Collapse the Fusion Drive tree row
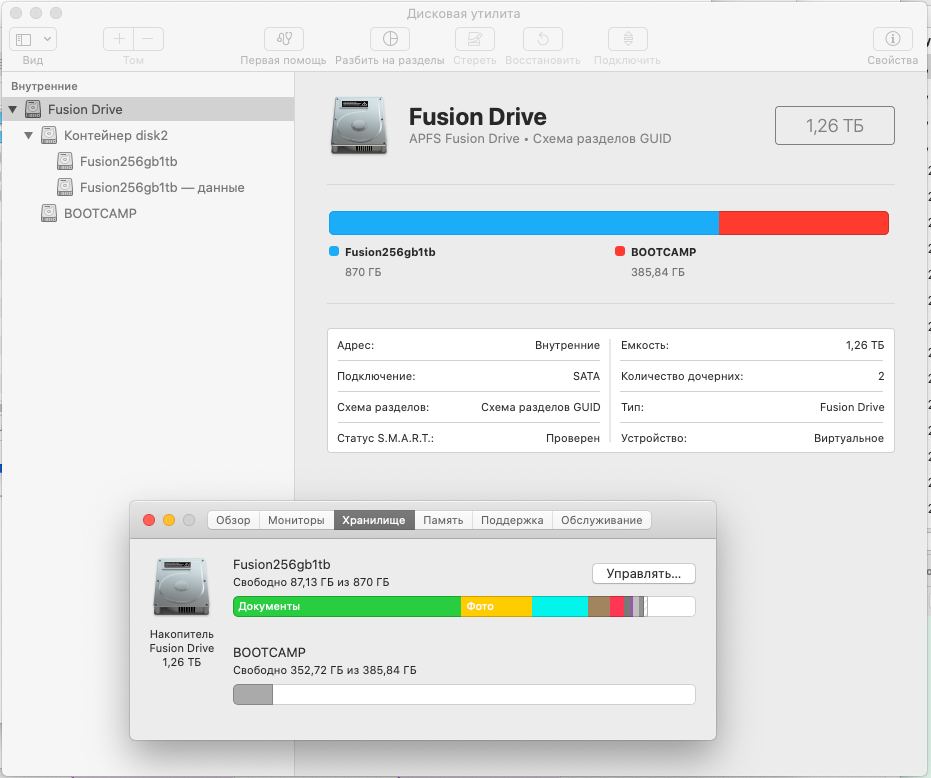Viewport: 931px width, 778px height. [12, 109]
